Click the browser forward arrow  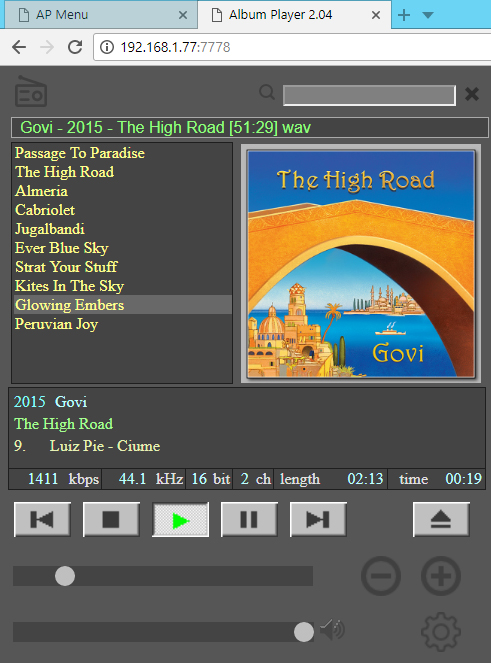(x=47, y=47)
